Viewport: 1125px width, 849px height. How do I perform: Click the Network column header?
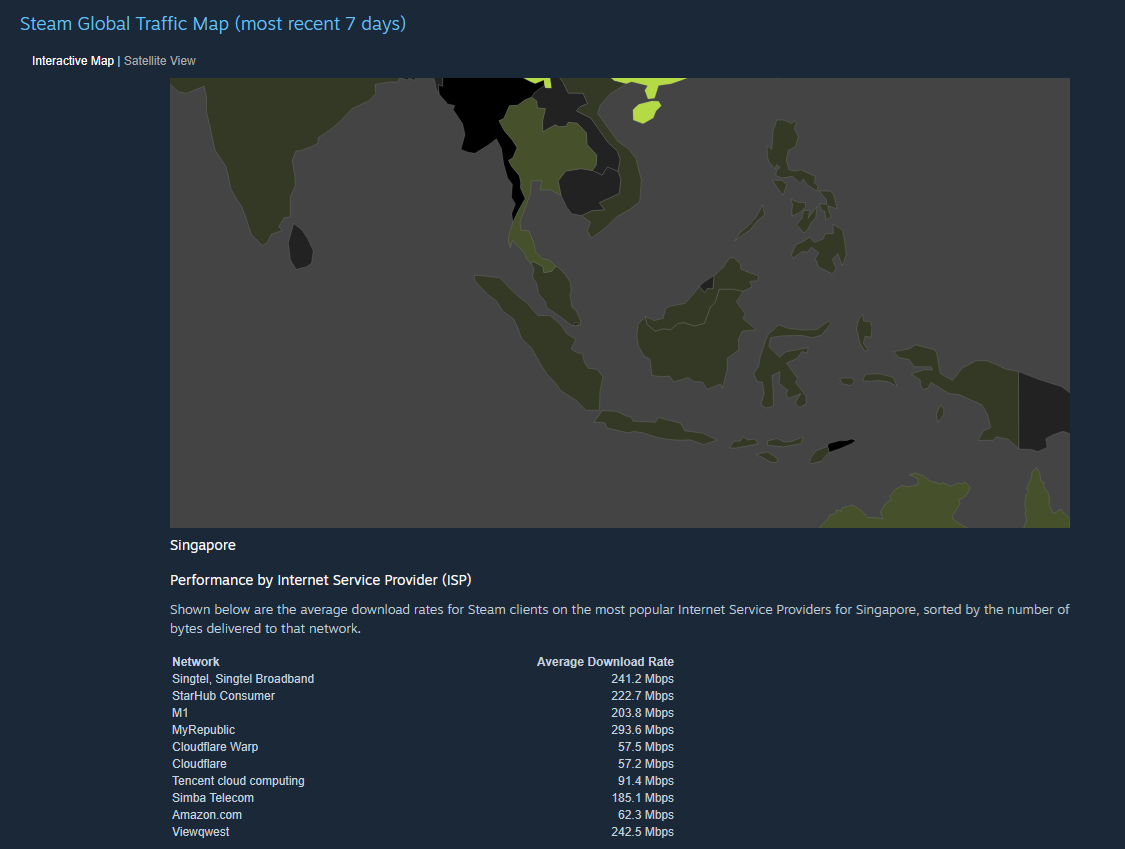click(x=196, y=662)
